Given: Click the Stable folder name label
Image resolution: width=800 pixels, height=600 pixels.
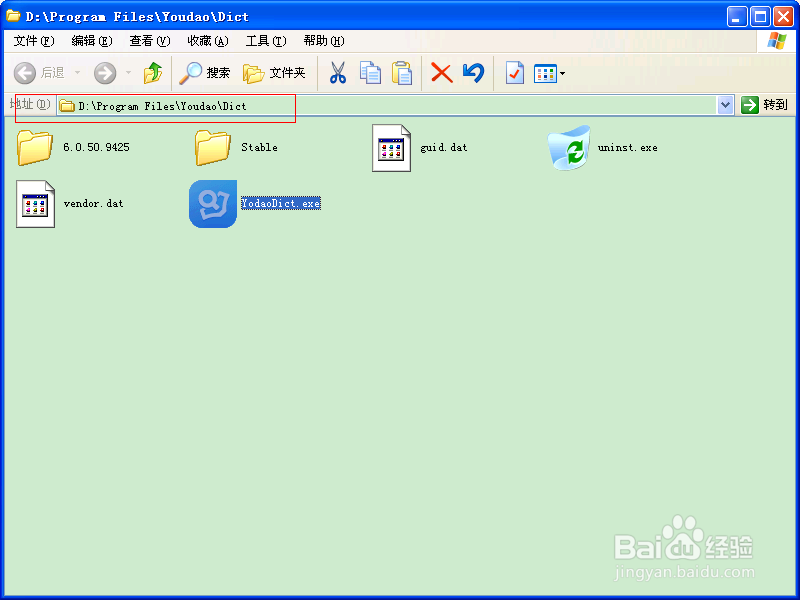Looking at the screenshot, I should pyautogui.click(x=259, y=147).
